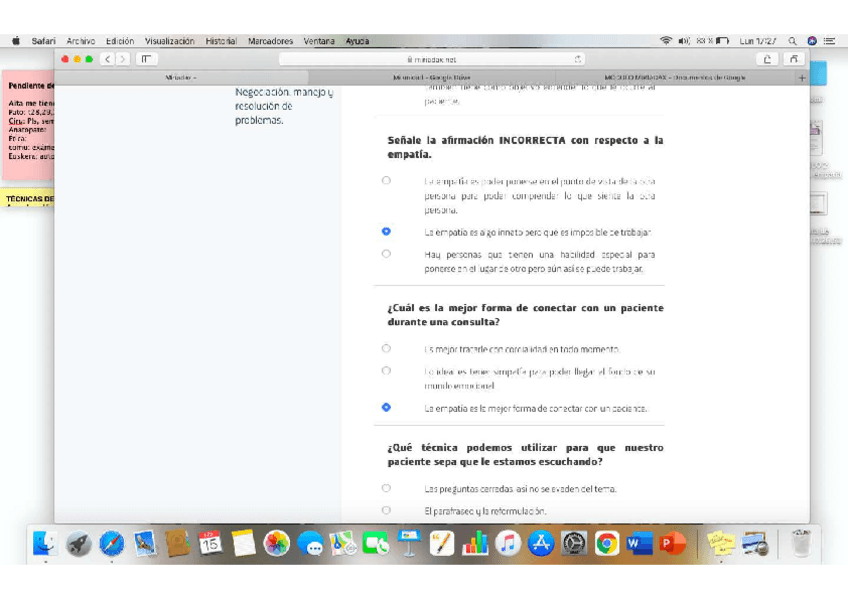
Task: Click Safari's forward arrow button
Action: [123, 59]
